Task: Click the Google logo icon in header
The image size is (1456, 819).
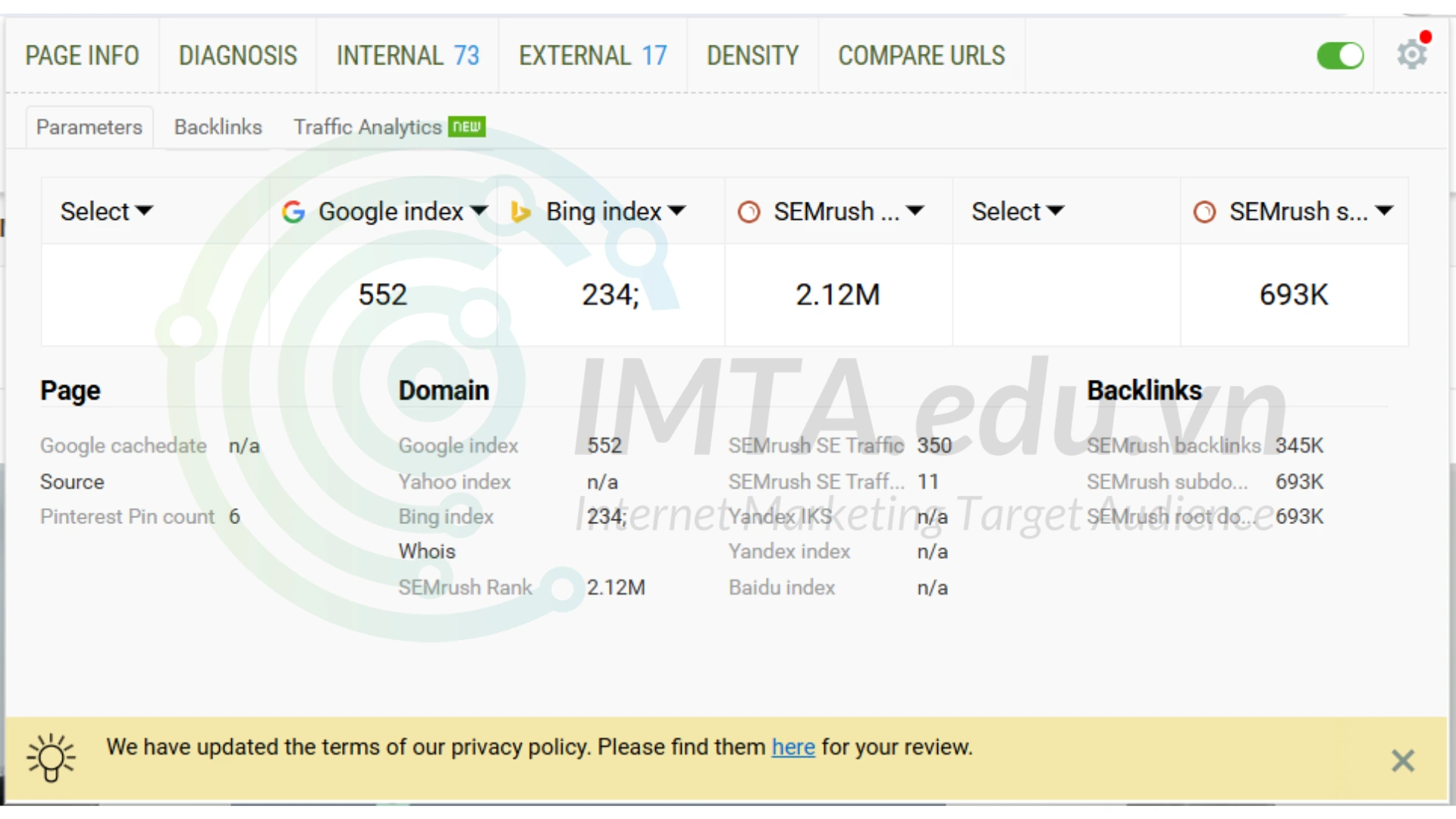Action: pos(293,212)
